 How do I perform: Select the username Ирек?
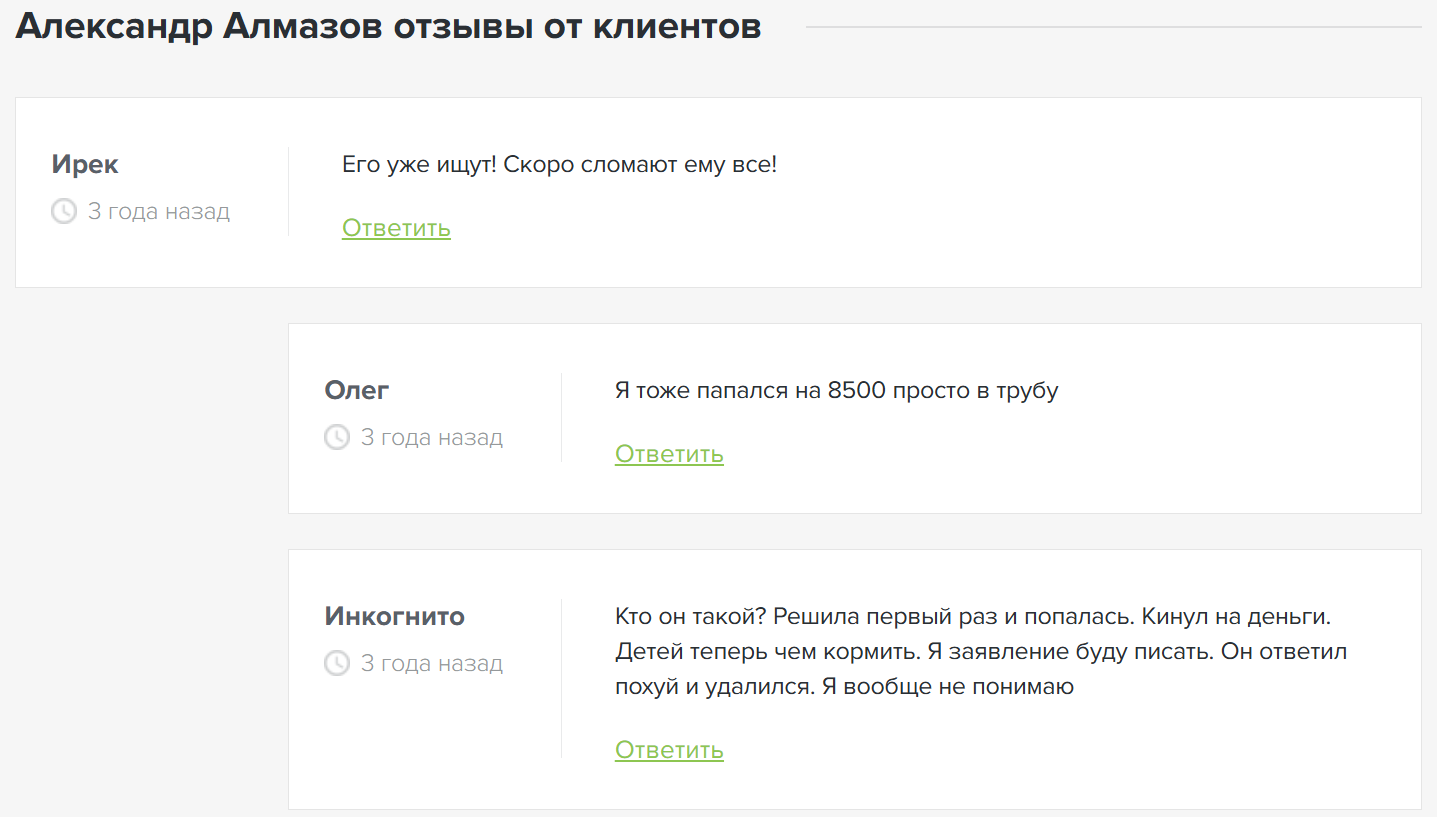coord(85,165)
